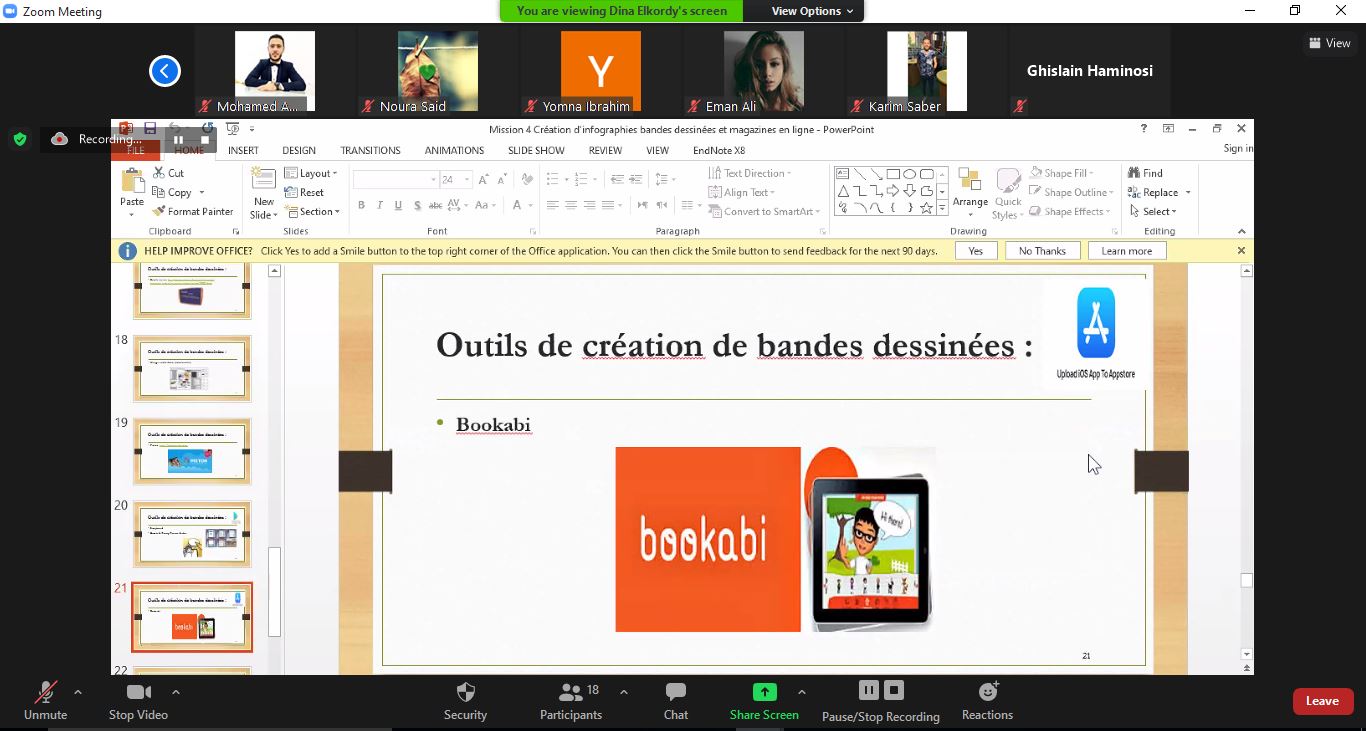The width and height of the screenshot is (1366, 731).
Task: Click the green Share Screen icon
Action: [764, 692]
